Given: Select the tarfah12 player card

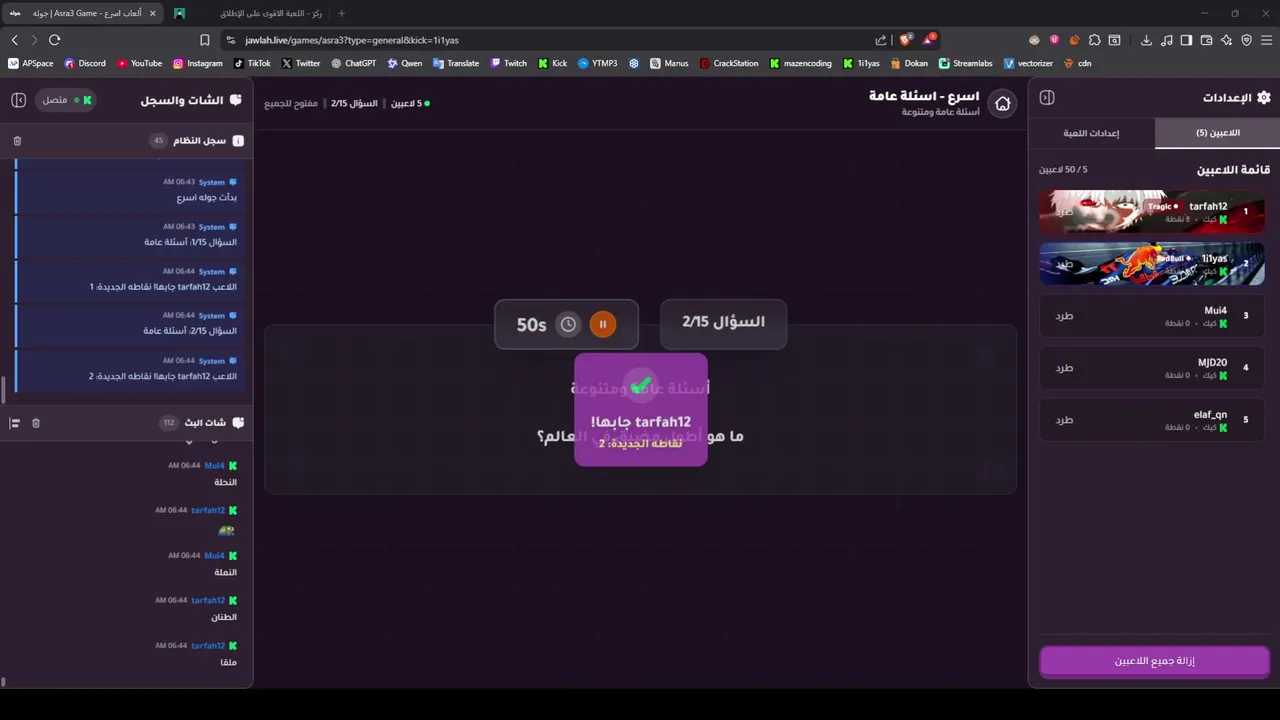Looking at the screenshot, I should click(x=1152, y=212).
